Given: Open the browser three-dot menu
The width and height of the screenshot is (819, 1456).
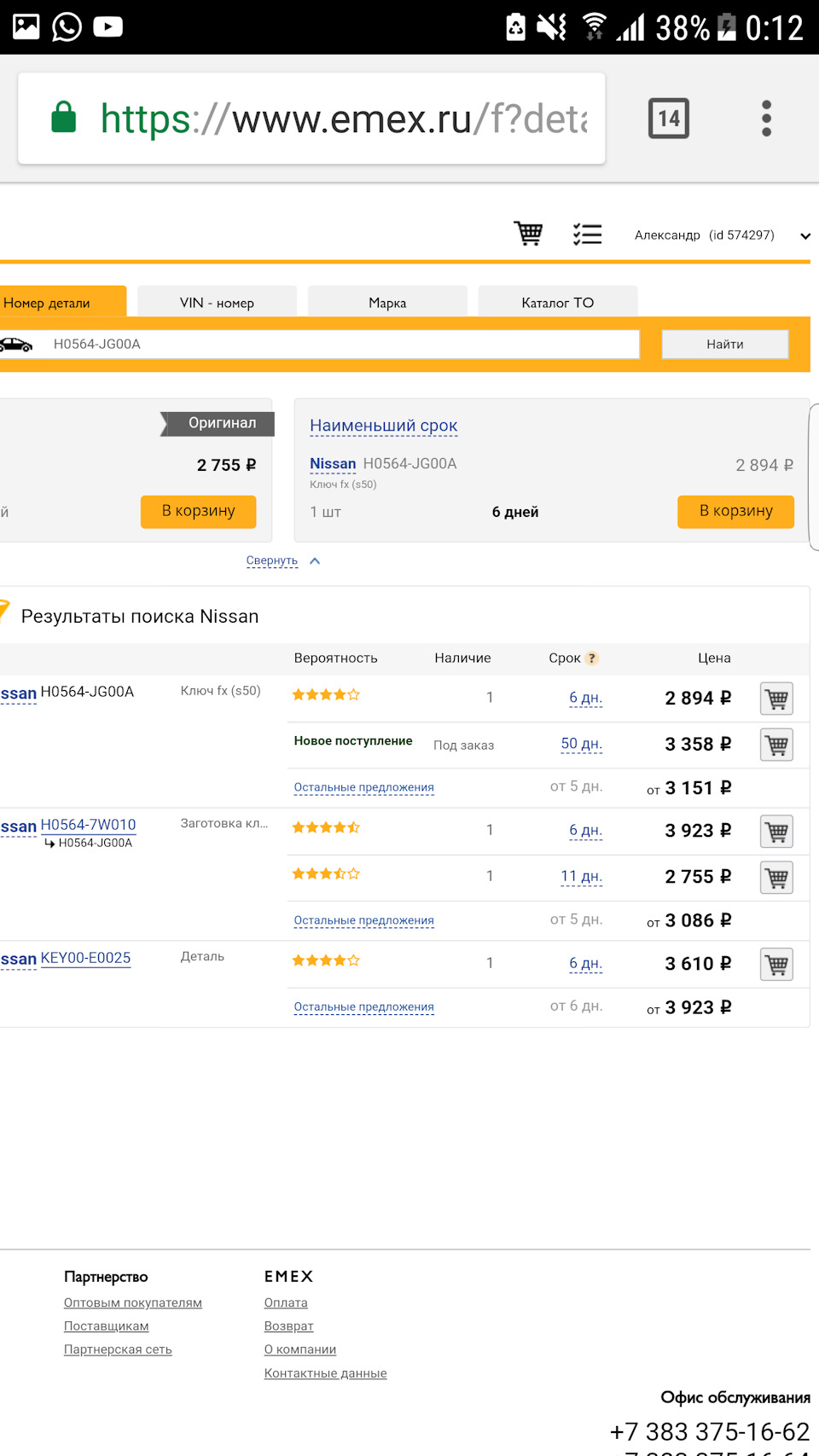Looking at the screenshot, I should coord(766,119).
